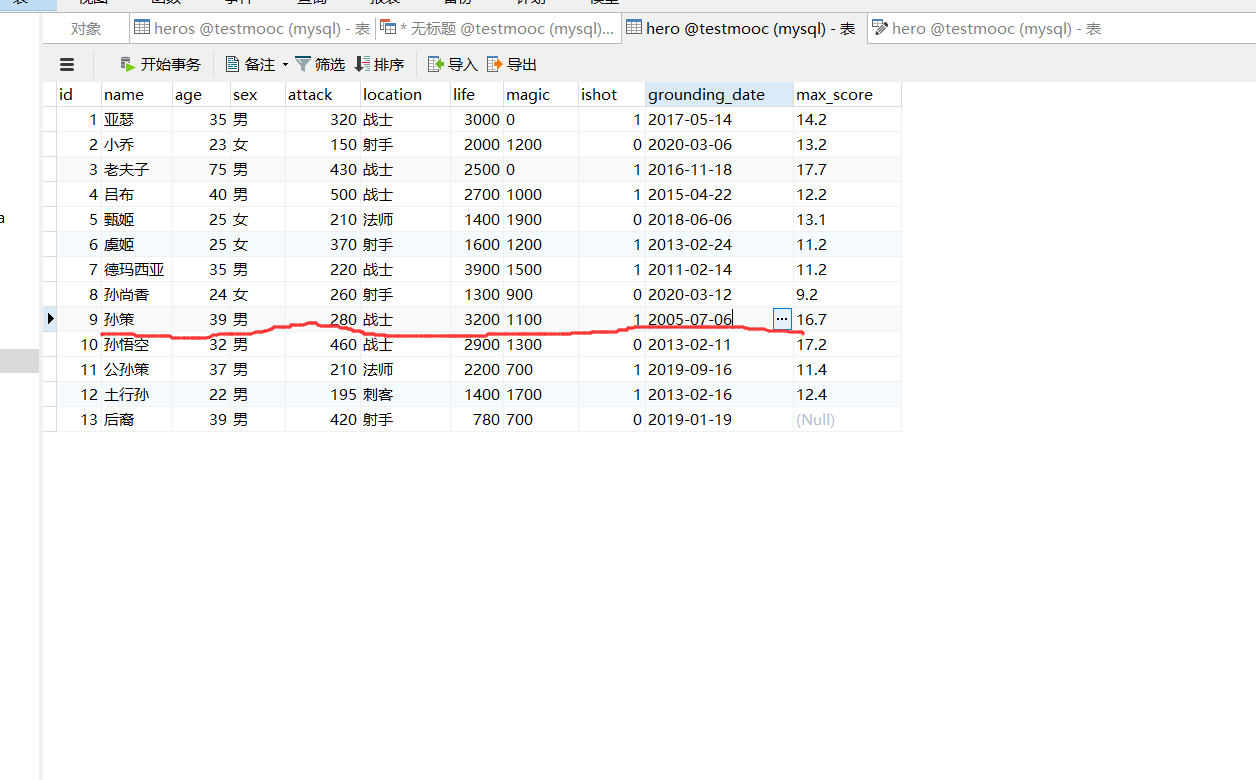The height and width of the screenshot is (780, 1256).
Task: Select the grounding_date cell 2020-03-06
Action: click(719, 144)
